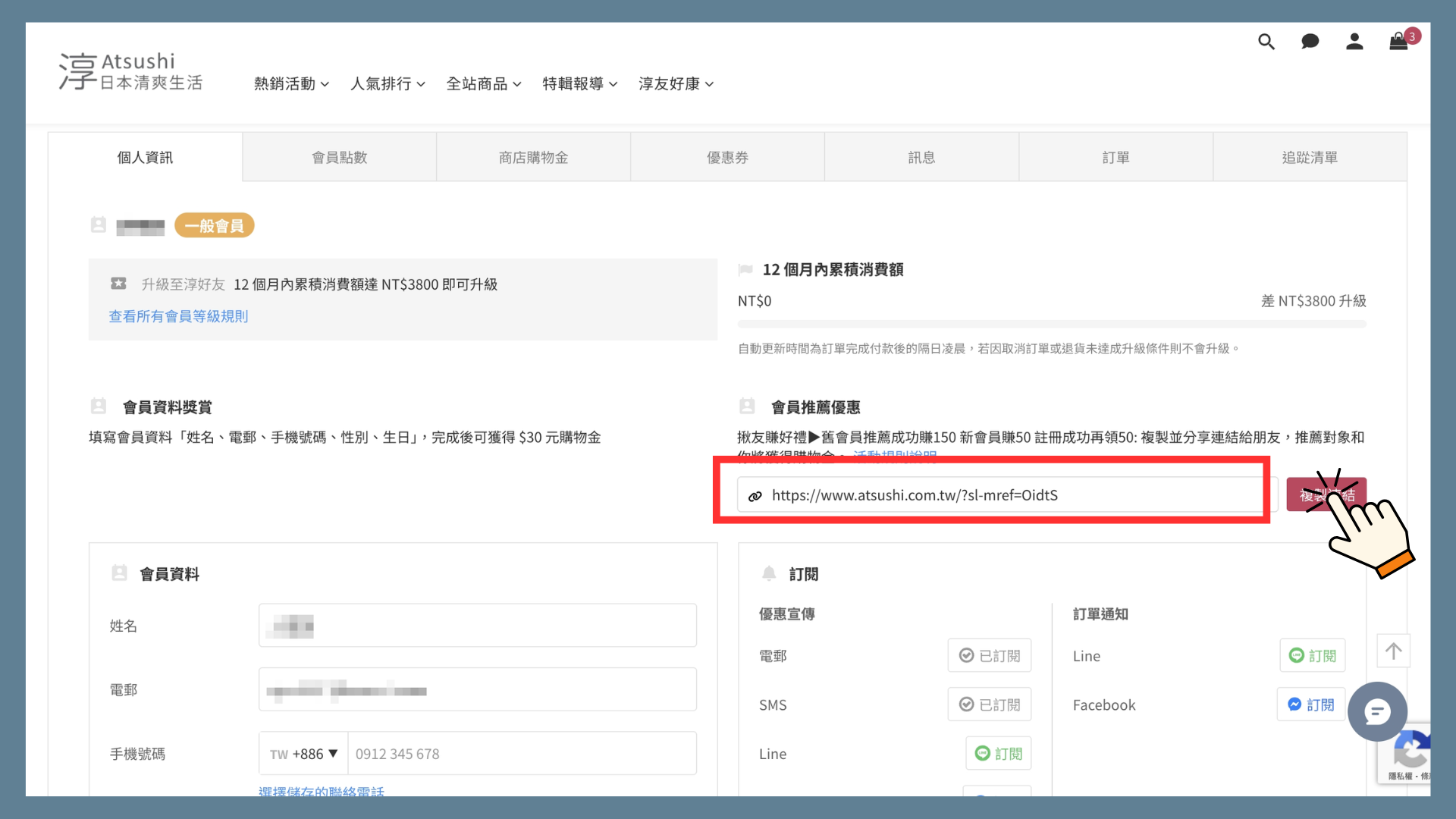This screenshot has width=1456, height=819.
Task: Subscribe to Facebook order notifications
Action: tap(1310, 704)
